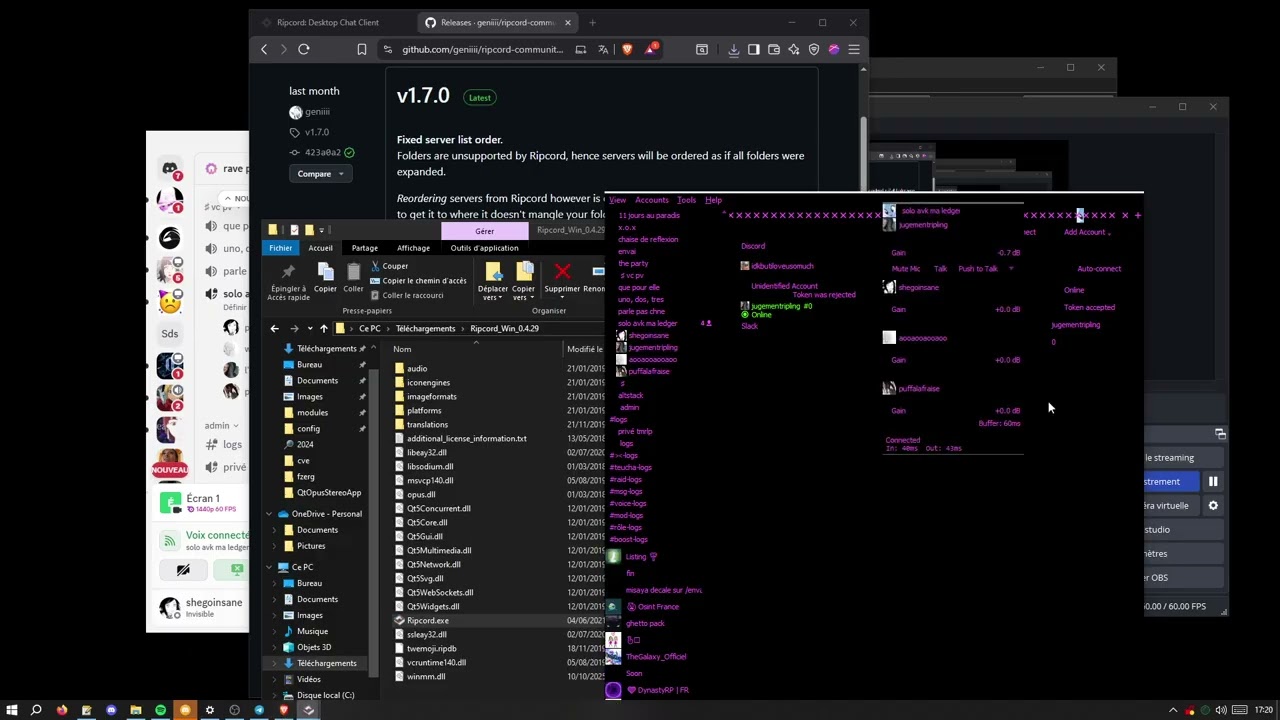Open Brave Rewards triangle icon

coord(651,49)
